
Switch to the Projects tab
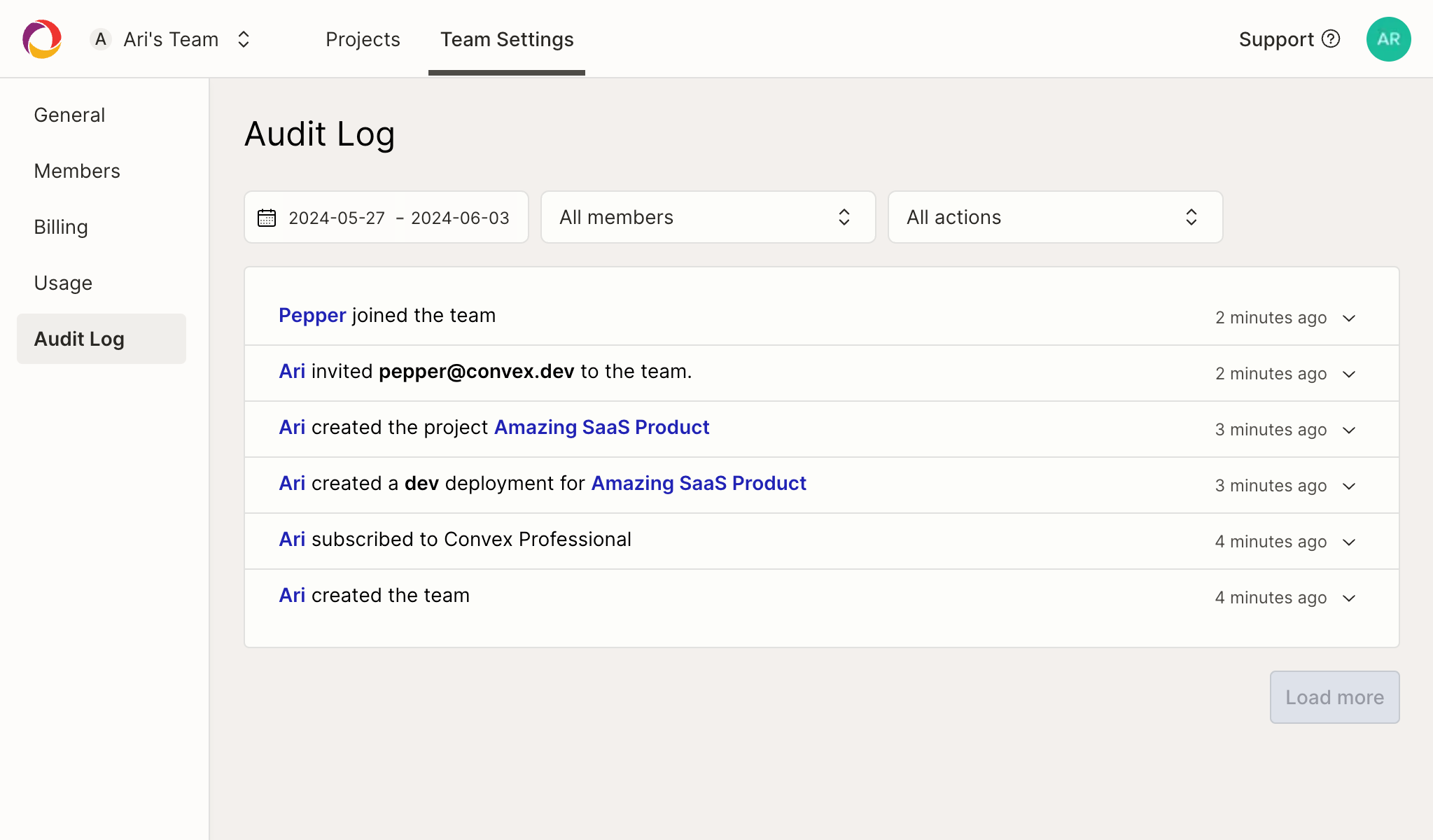click(362, 40)
